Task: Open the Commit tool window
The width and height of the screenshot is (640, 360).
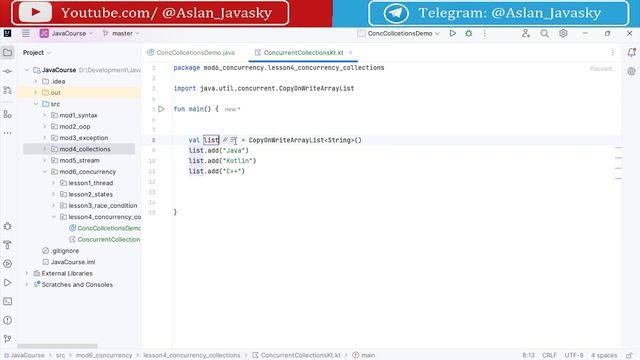Action: pyautogui.click(x=7, y=71)
